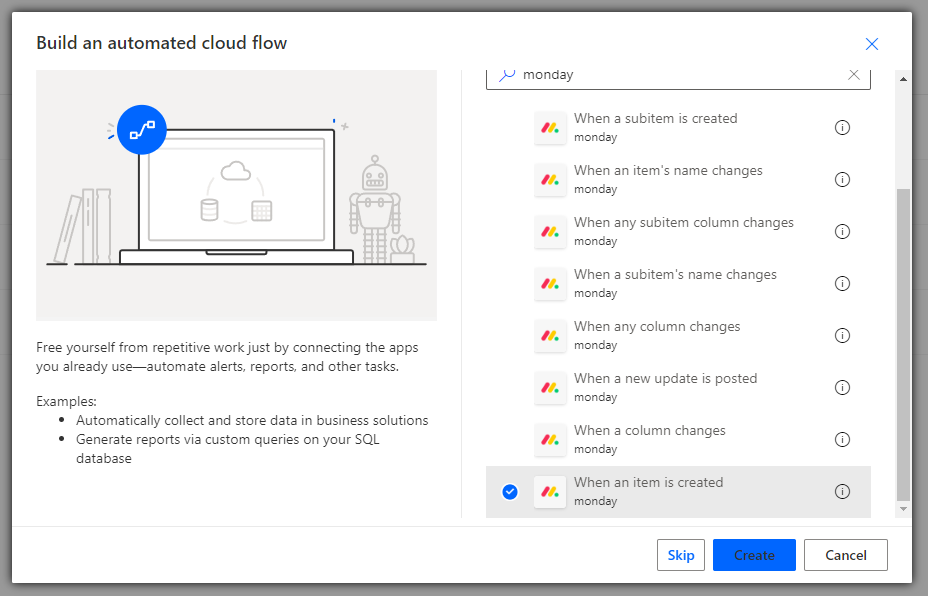928x596 pixels.
Task: Click the laptop illustration image
Action: click(237, 195)
